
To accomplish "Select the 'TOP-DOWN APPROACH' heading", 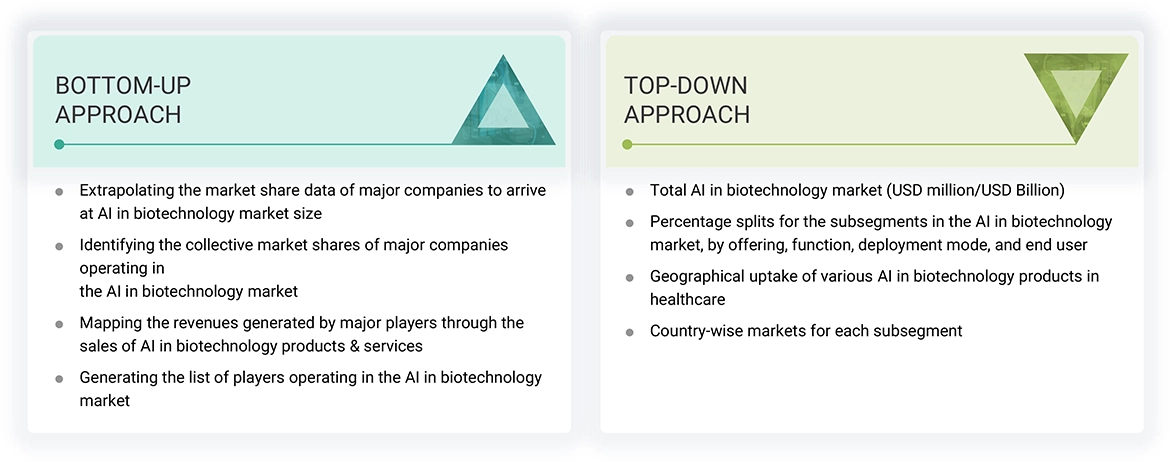I will [x=686, y=100].
